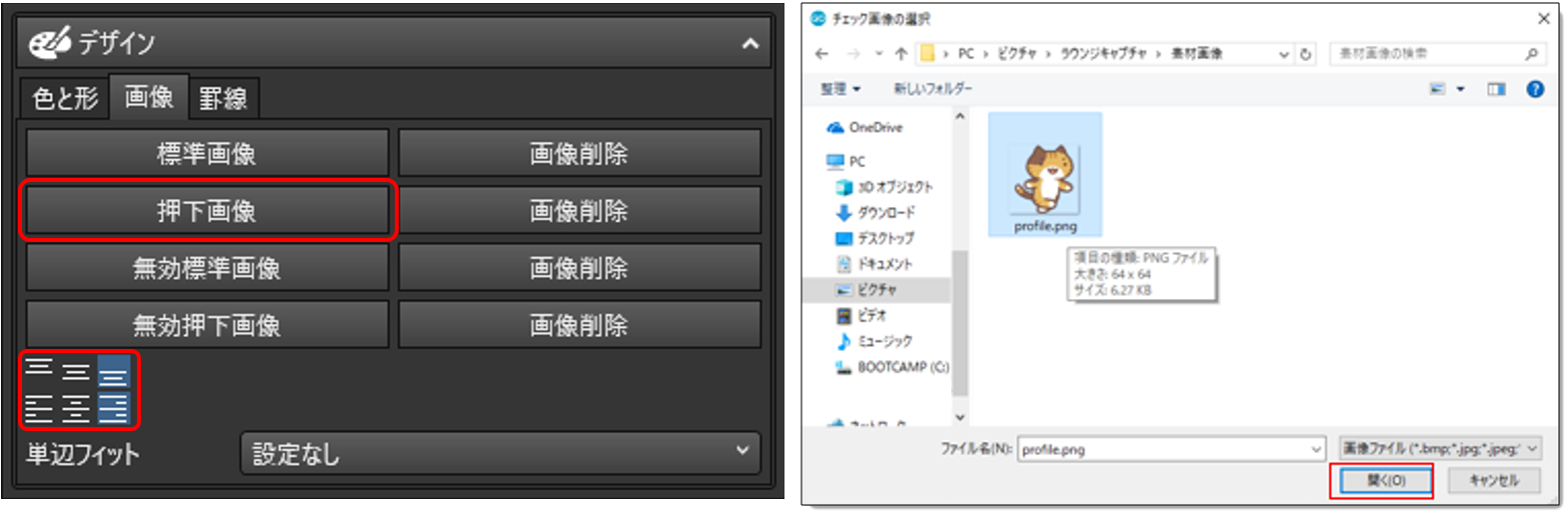Switch to the 罫線 tab

[223, 98]
